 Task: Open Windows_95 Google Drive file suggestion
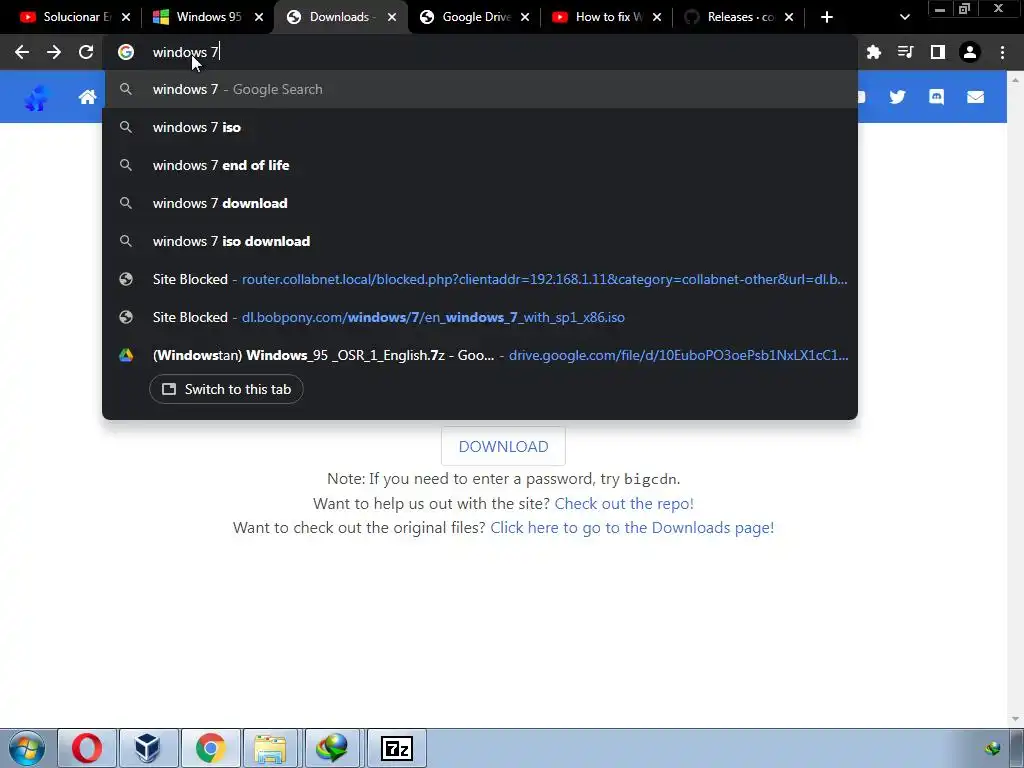coord(479,355)
